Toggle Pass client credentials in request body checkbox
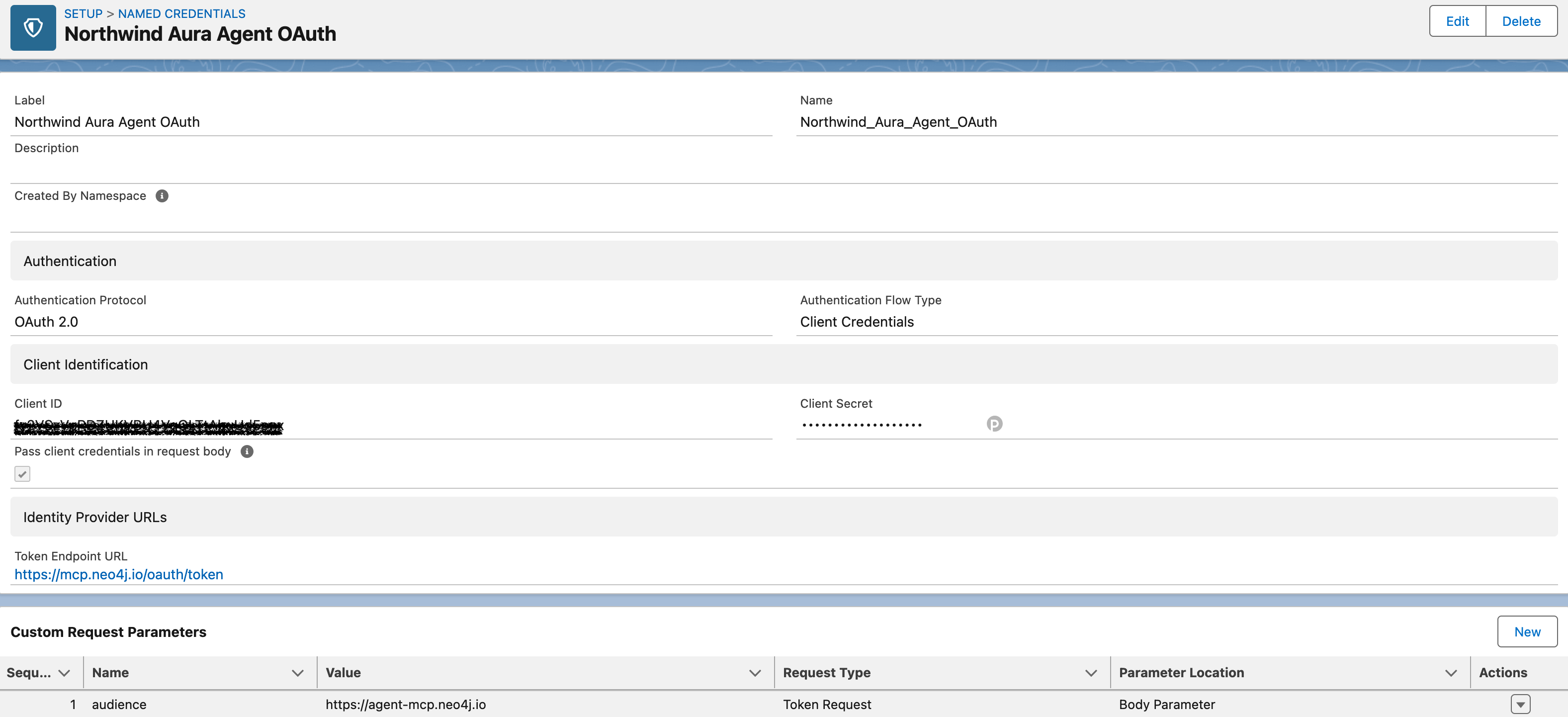This screenshot has width=1568, height=717. [x=22, y=474]
